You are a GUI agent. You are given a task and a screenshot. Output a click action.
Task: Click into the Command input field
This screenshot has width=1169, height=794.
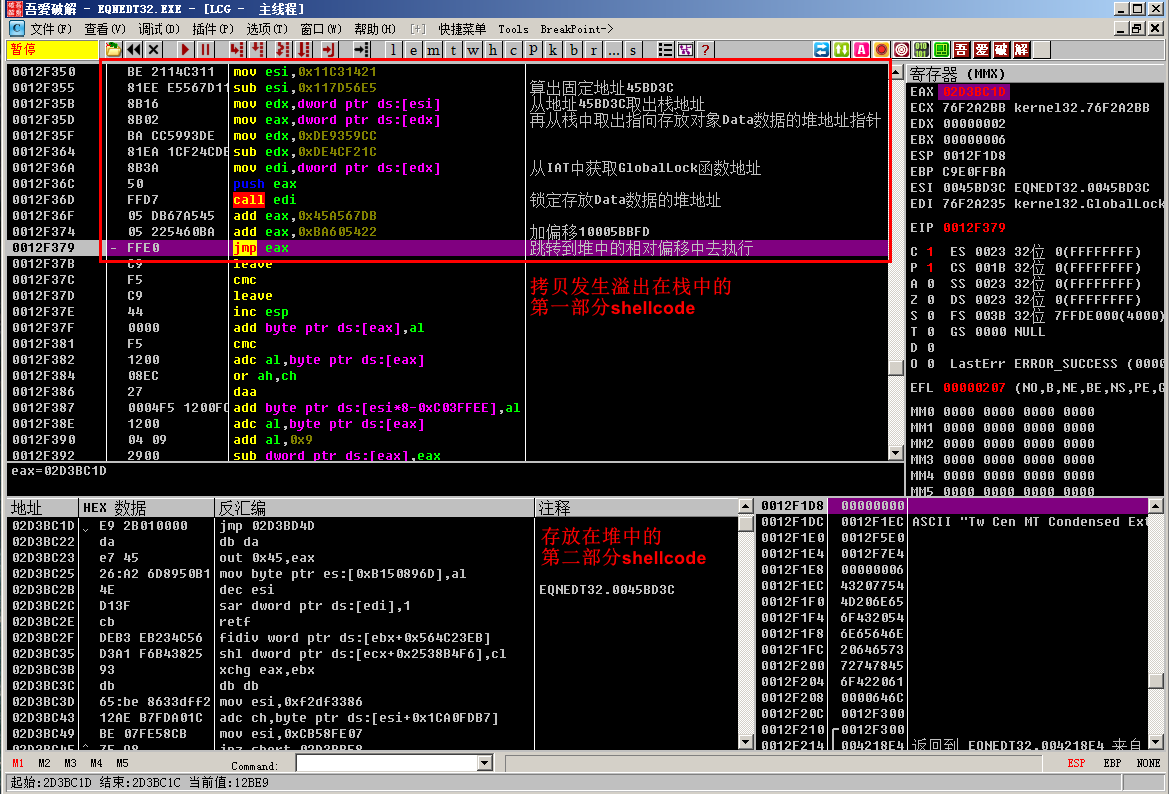click(x=387, y=763)
